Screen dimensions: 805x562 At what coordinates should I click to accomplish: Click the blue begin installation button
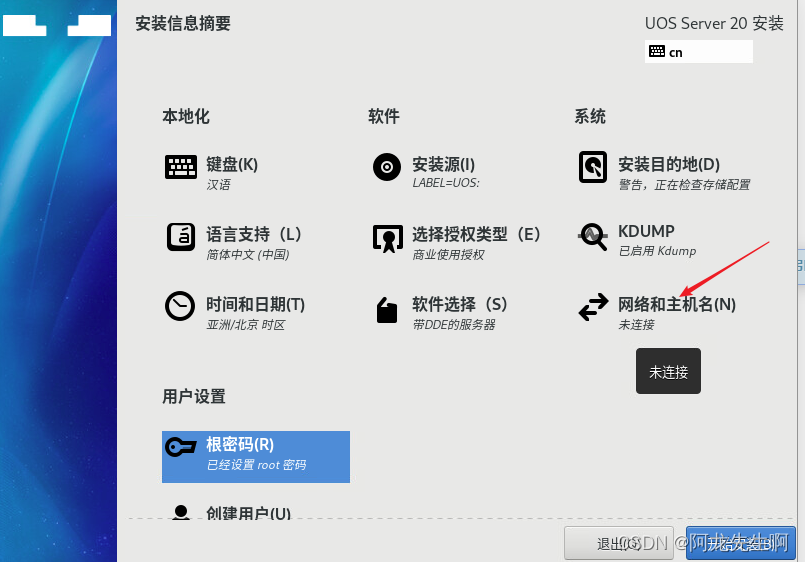tap(741, 543)
